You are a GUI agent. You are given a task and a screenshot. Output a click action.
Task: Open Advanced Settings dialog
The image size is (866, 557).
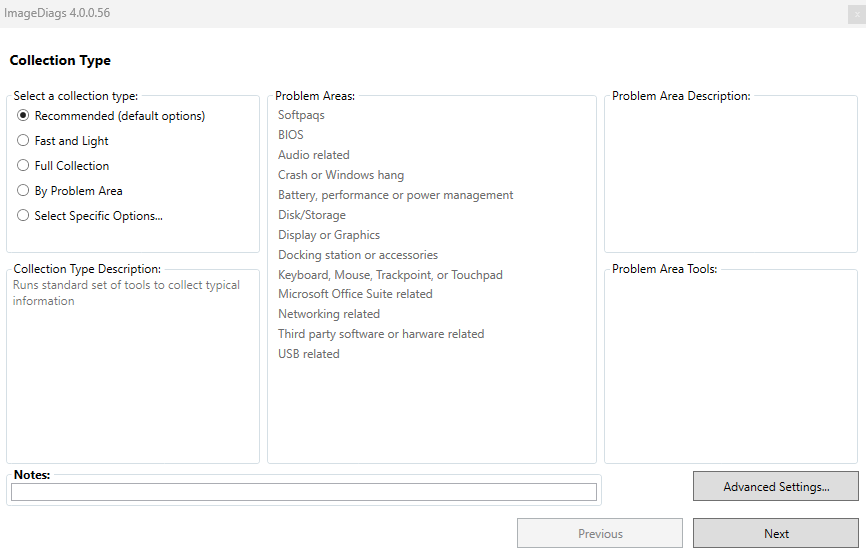(x=775, y=487)
